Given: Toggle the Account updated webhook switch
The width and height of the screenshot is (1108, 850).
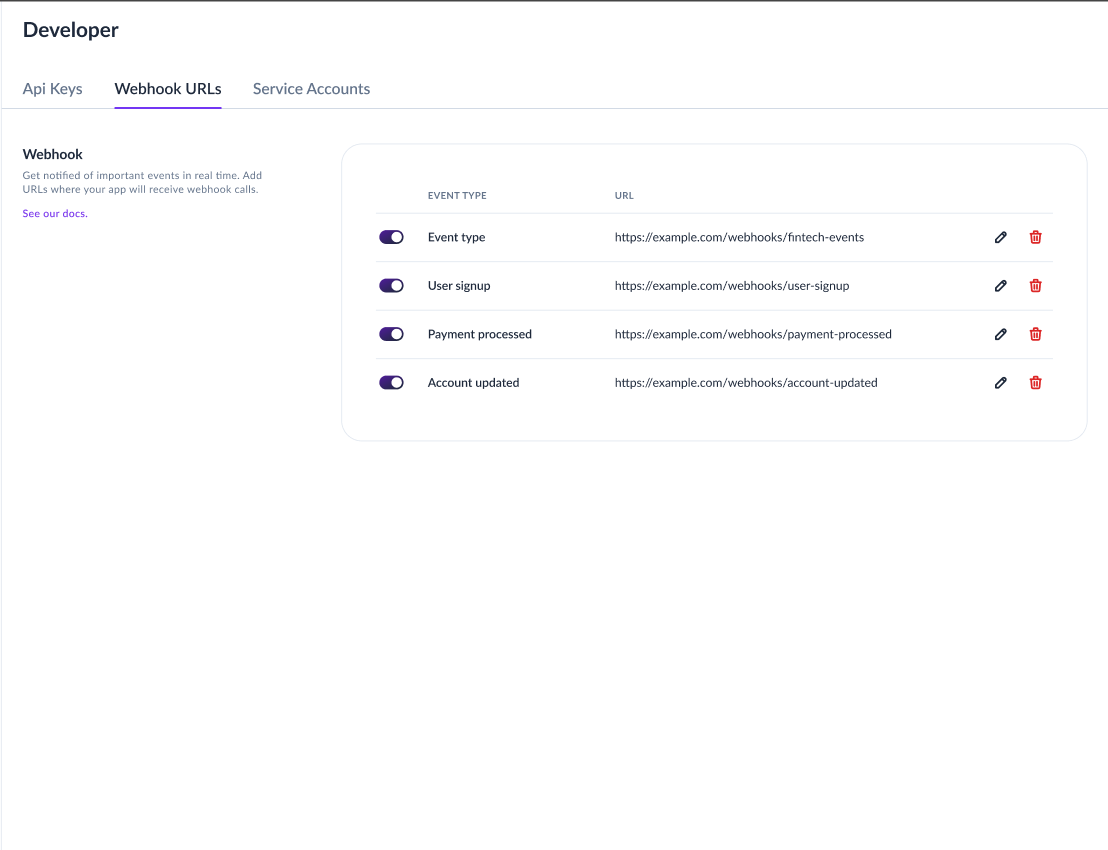Looking at the screenshot, I should click(391, 382).
